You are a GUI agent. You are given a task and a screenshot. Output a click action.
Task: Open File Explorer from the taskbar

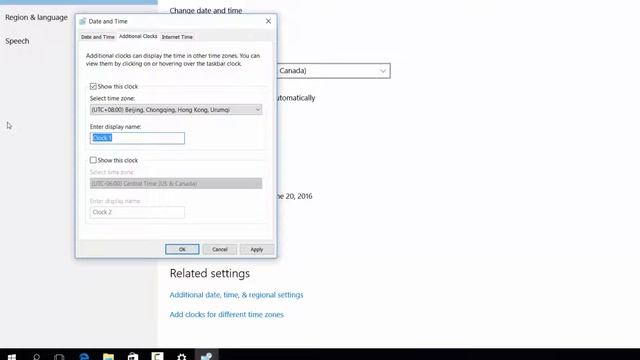click(x=108, y=357)
